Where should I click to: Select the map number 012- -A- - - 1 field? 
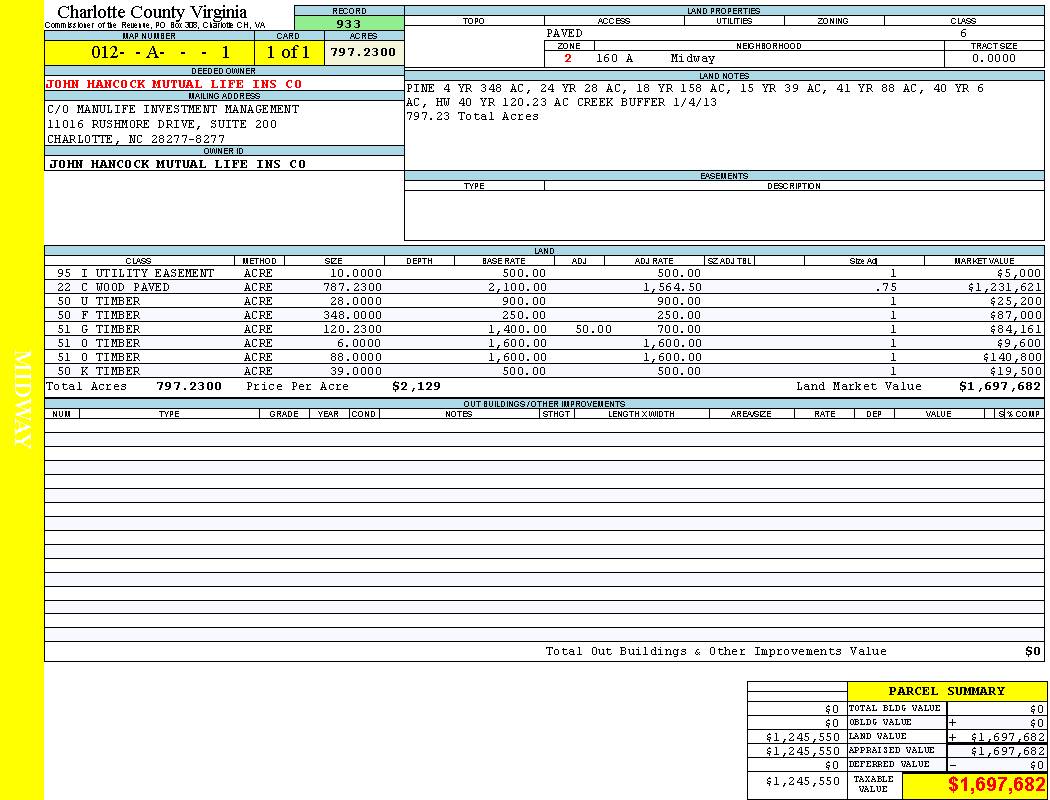149,53
